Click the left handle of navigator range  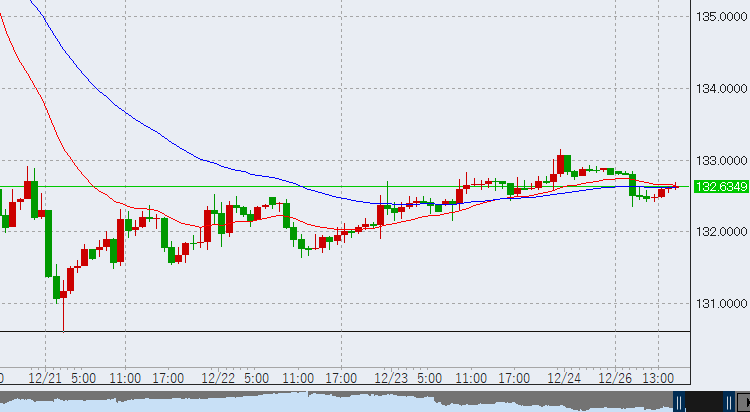click(678, 402)
